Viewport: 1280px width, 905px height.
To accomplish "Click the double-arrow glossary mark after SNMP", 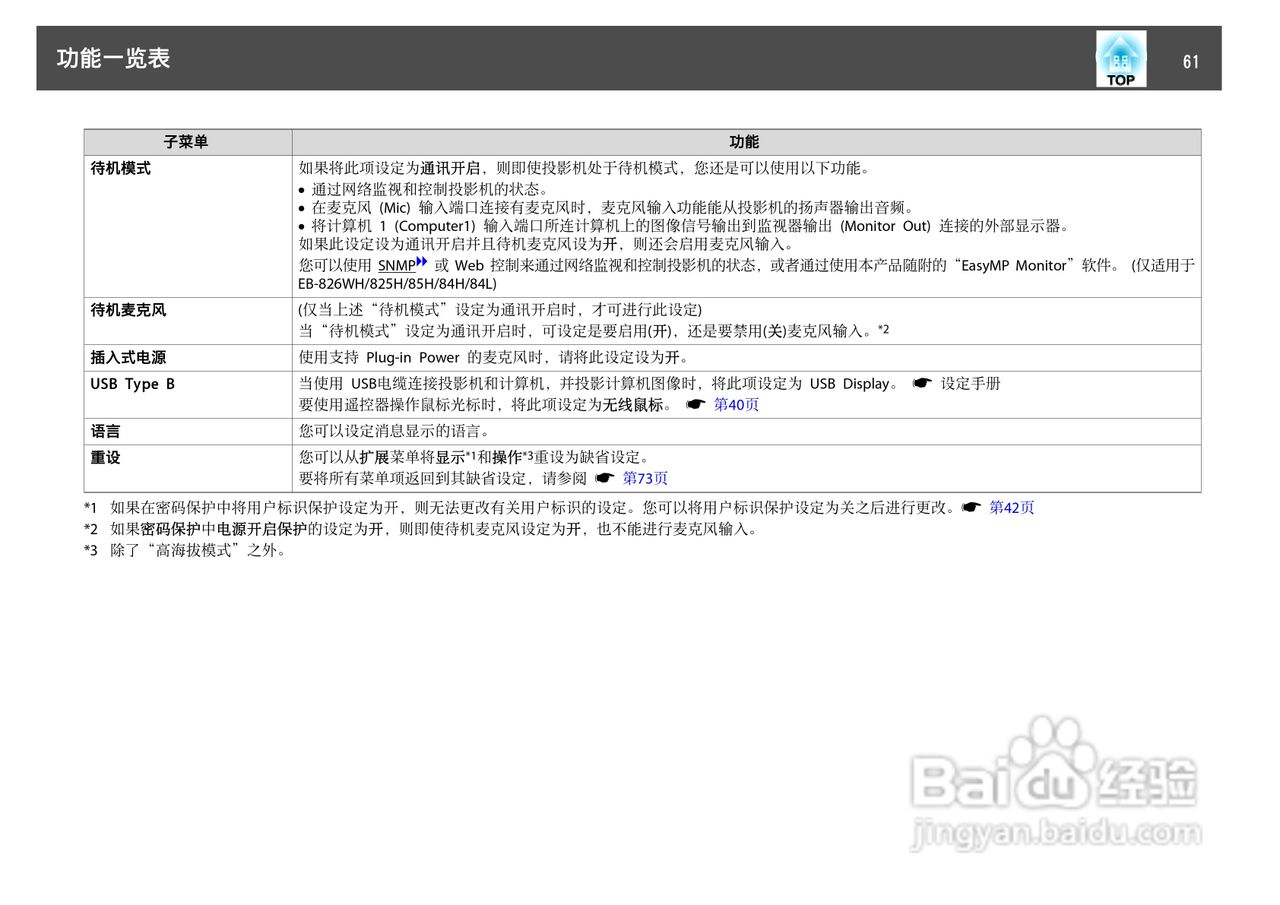I will click(421, 262).
